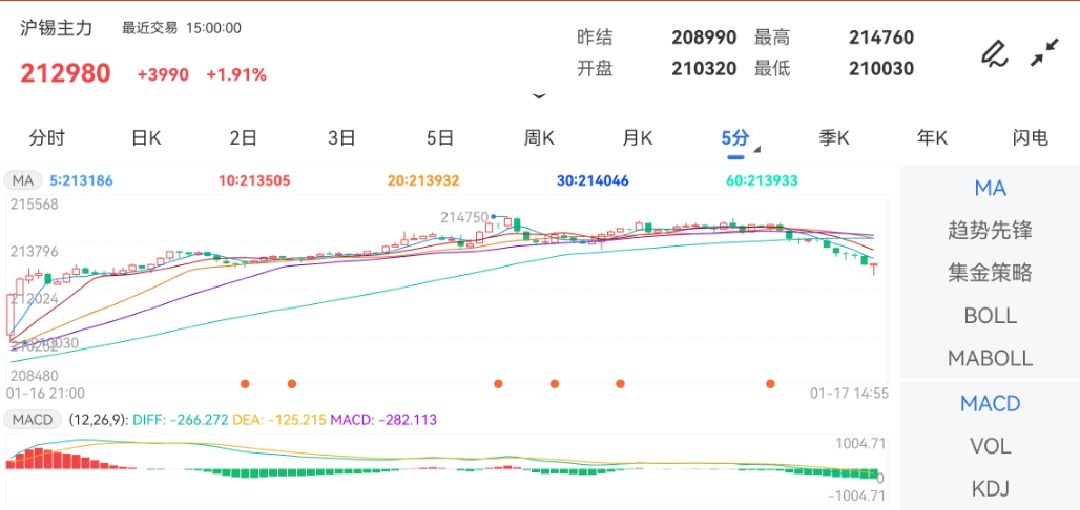Click the 最低 value 210030
1080x510 pixels.
coord(881,69)
